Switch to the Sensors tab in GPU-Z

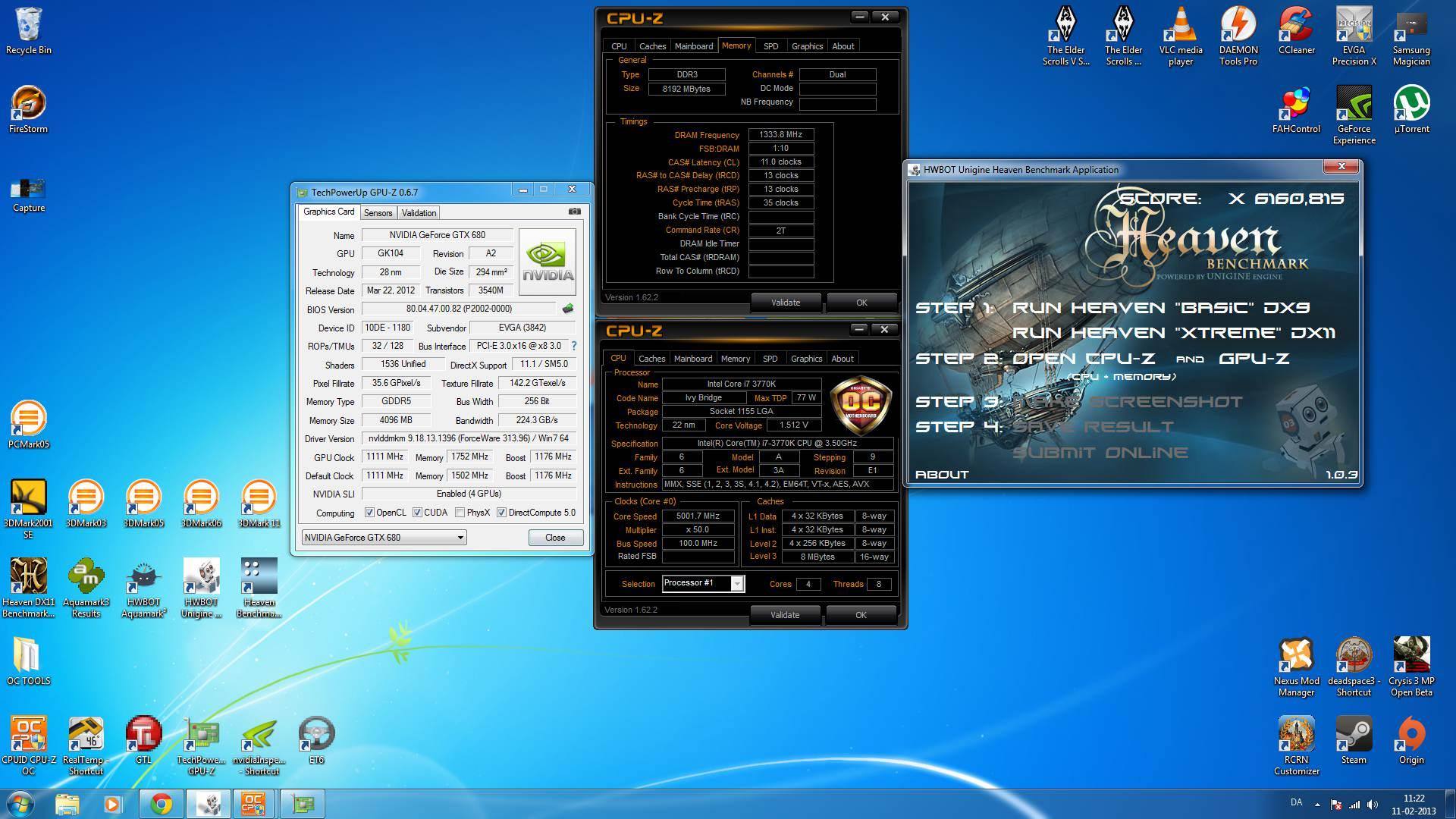[378, 213]
